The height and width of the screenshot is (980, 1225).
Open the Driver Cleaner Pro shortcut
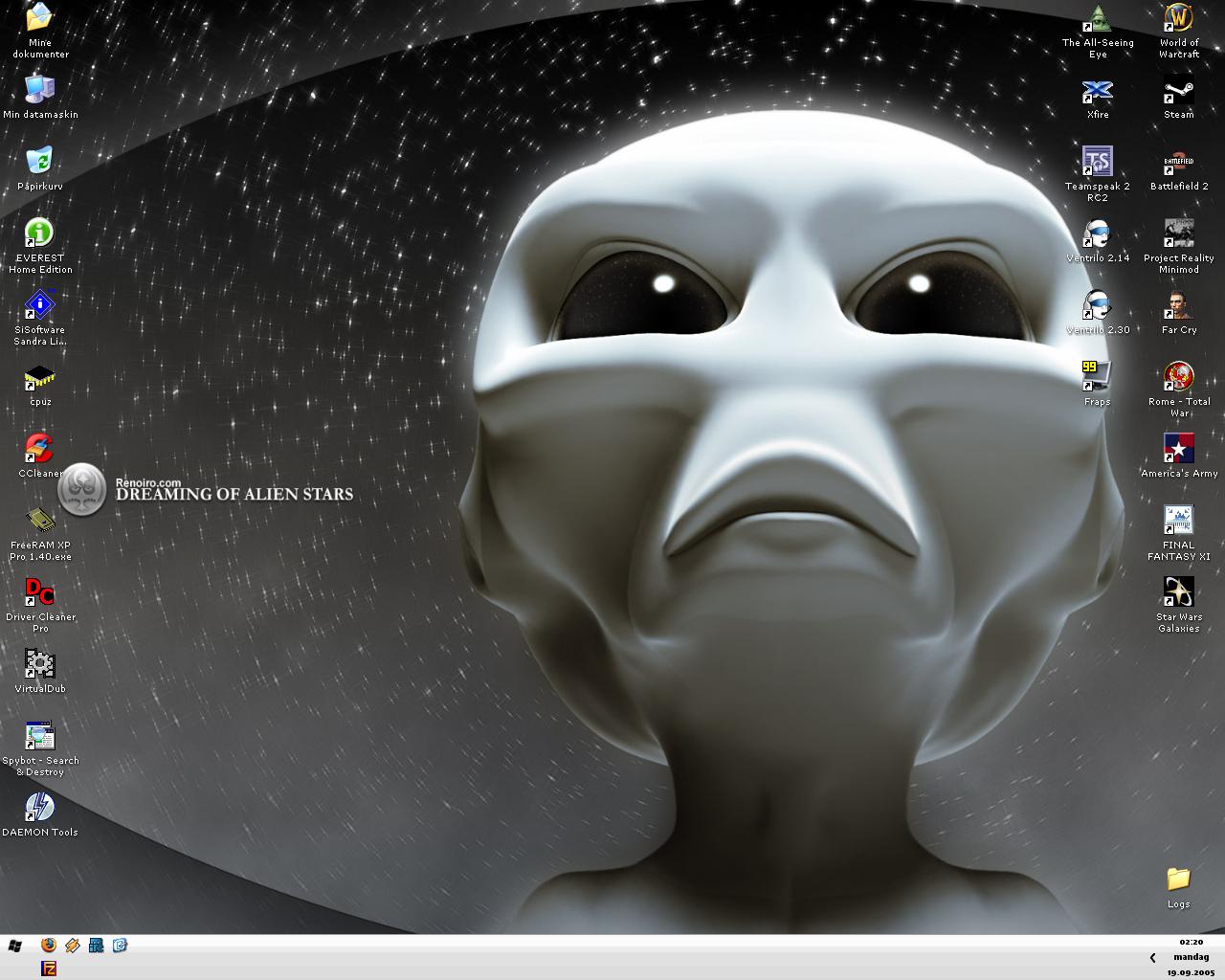tap(39, 592)
